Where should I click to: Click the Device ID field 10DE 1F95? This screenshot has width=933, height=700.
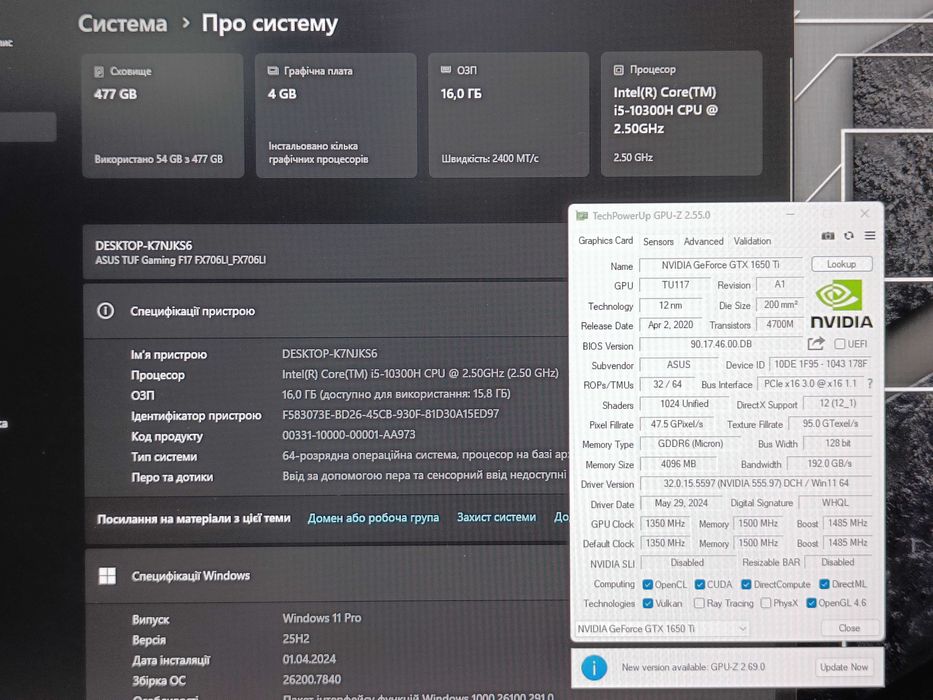821,364
